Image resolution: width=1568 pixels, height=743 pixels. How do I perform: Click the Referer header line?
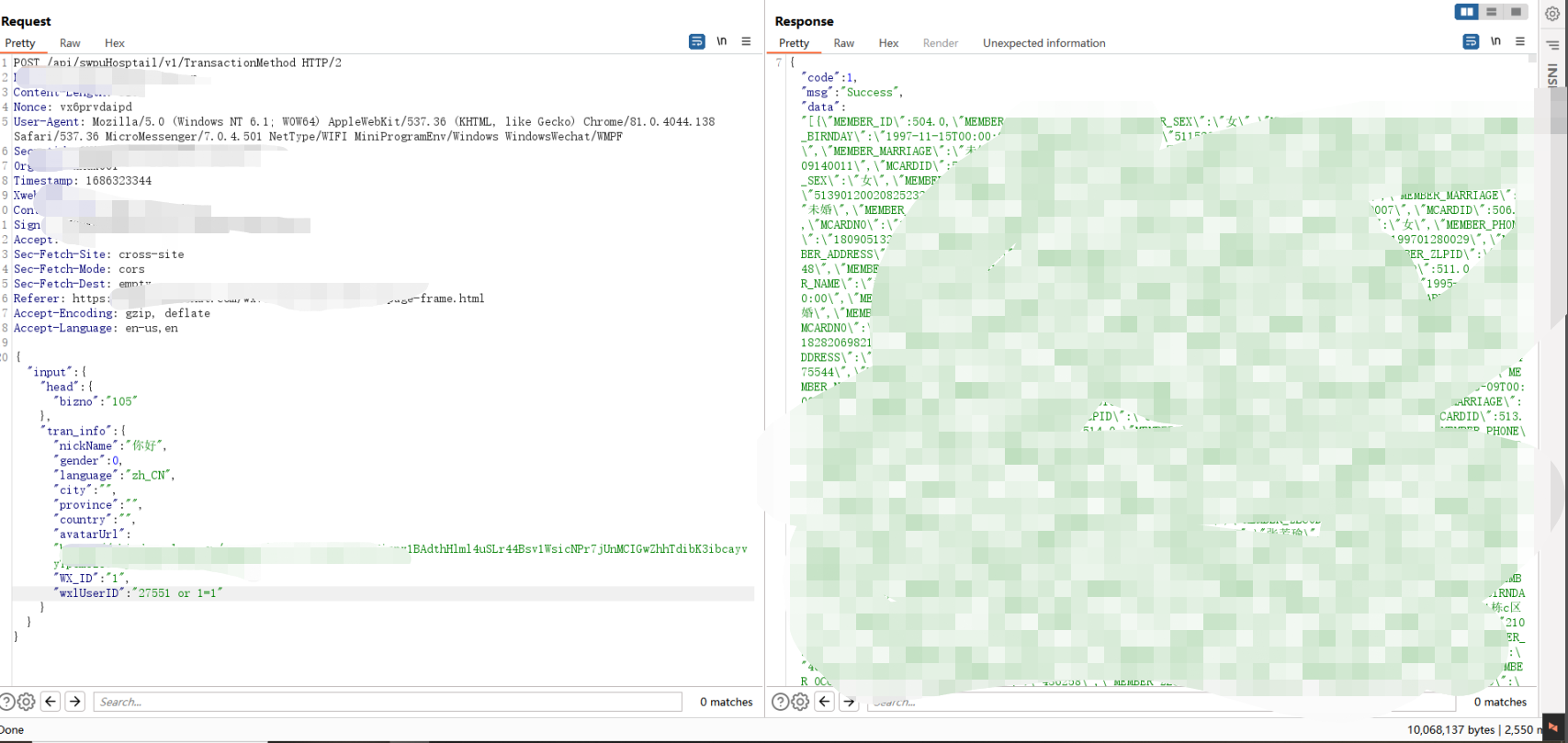click(x=249, y=298)
